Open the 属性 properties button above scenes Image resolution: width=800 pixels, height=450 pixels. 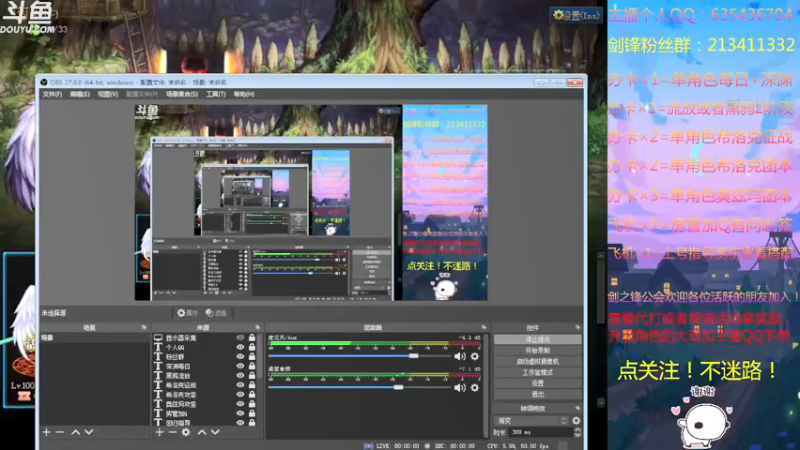coord(187,313)
